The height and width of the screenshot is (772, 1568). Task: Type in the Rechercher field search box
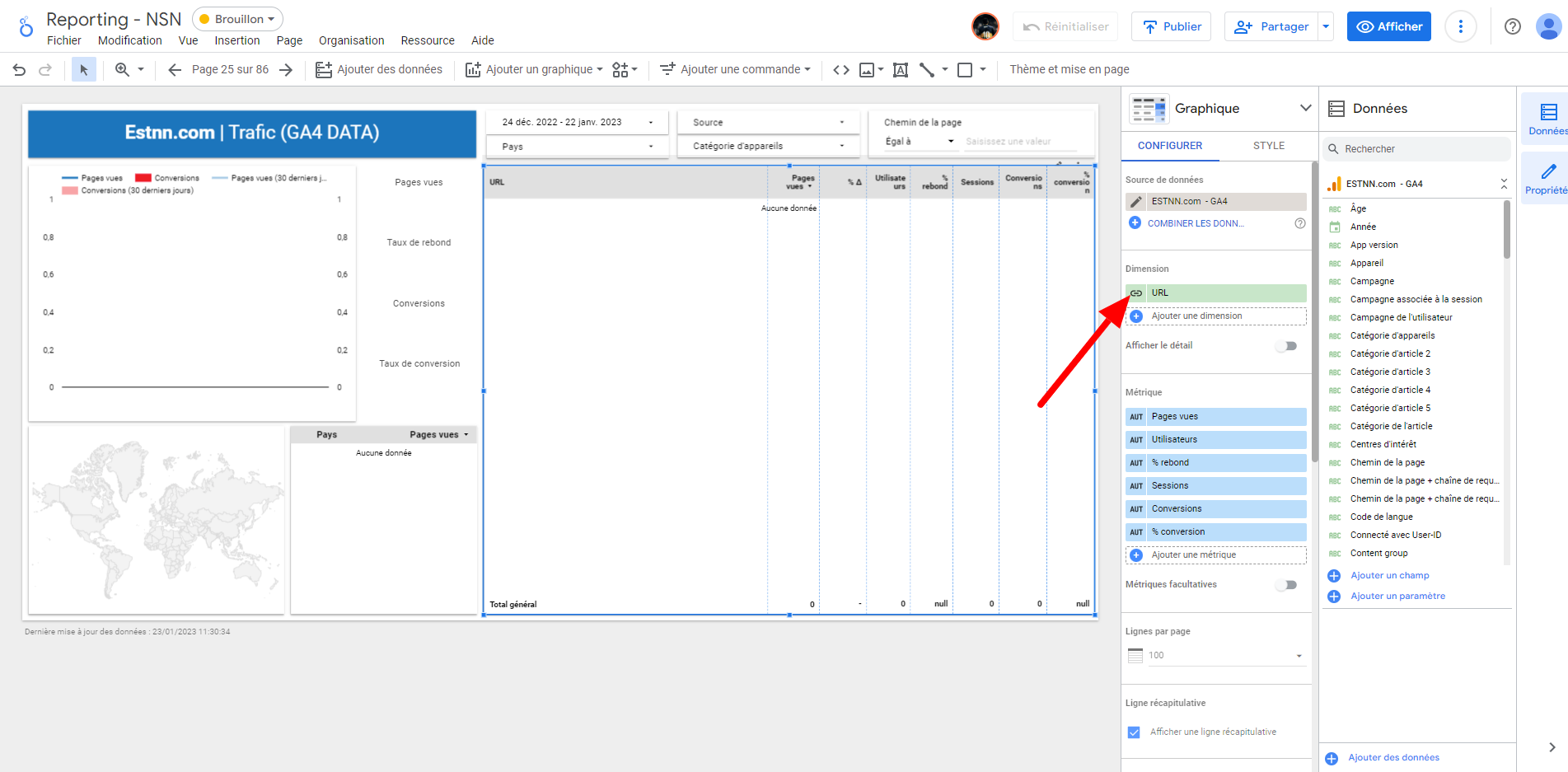coord(1421,149)
